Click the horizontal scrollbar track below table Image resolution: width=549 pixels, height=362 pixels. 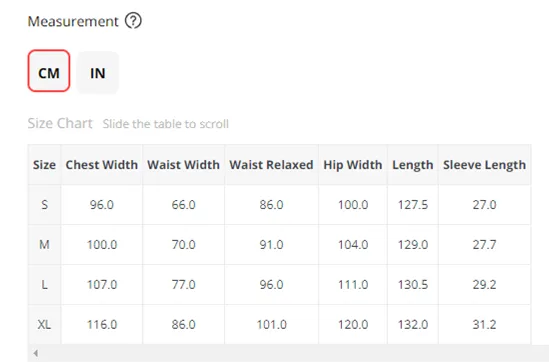pyautogui.click(x=288, y=353)
